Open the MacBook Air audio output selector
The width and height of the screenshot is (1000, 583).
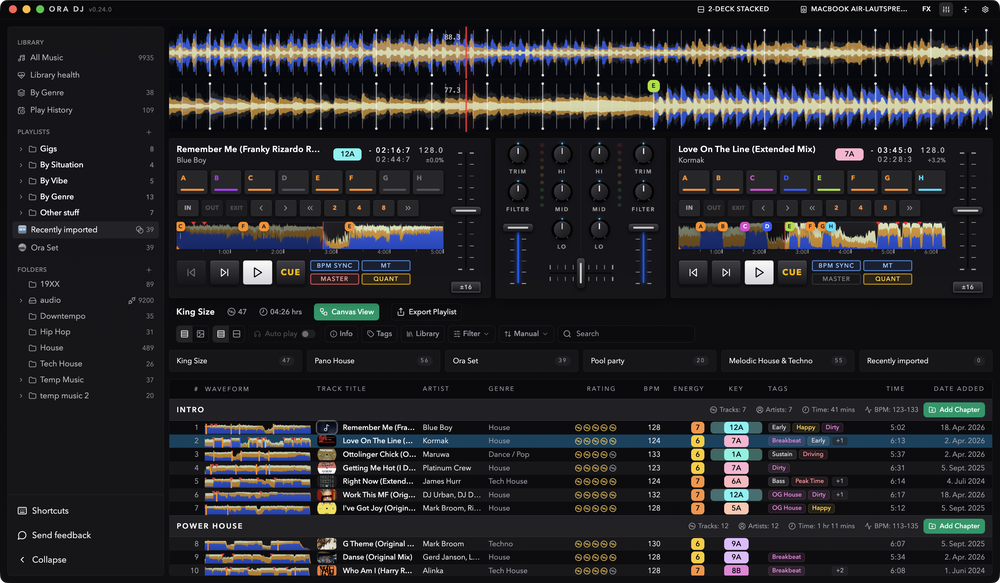(853, 9)
